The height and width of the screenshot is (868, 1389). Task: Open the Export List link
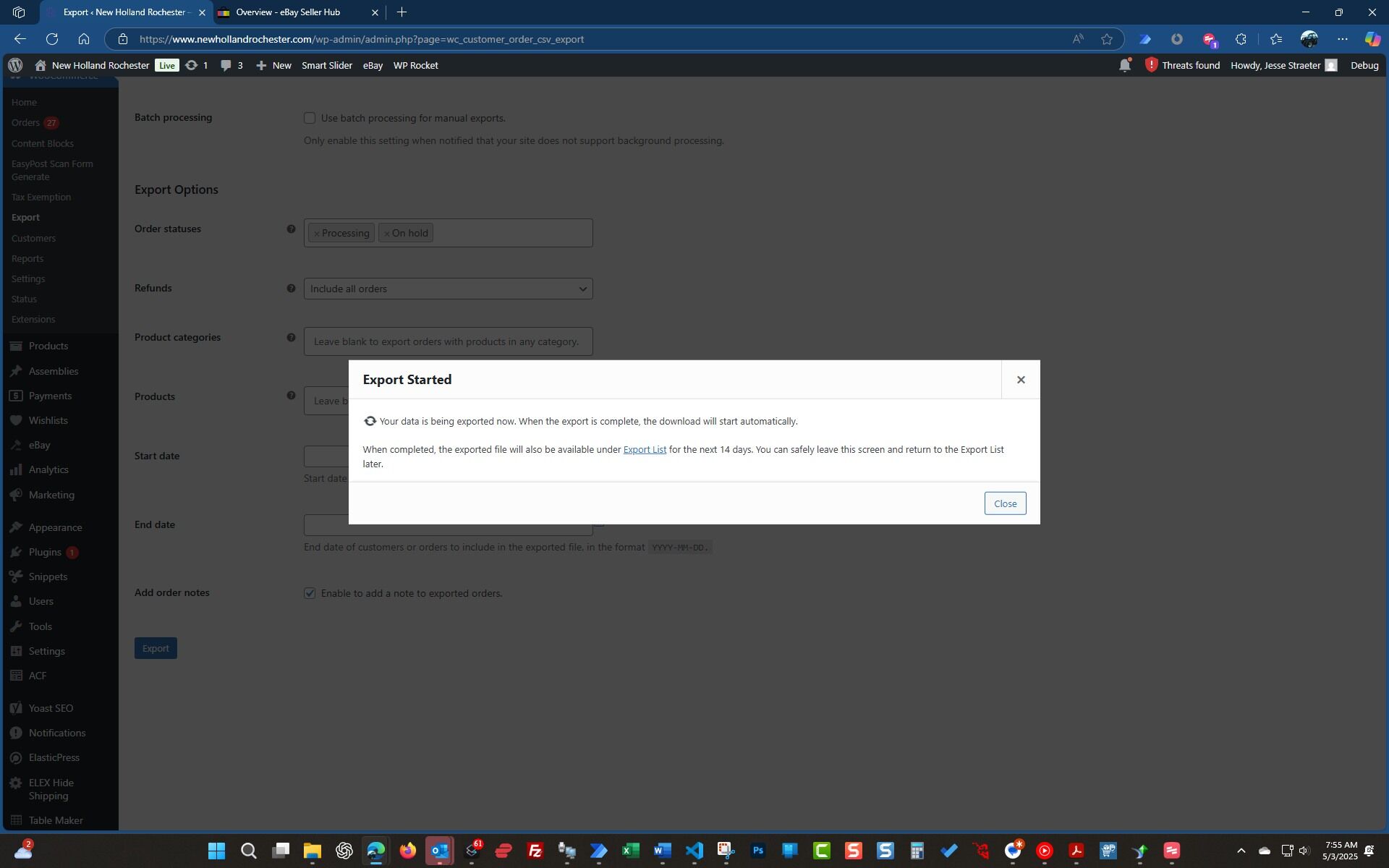click(x=644, y=450)
